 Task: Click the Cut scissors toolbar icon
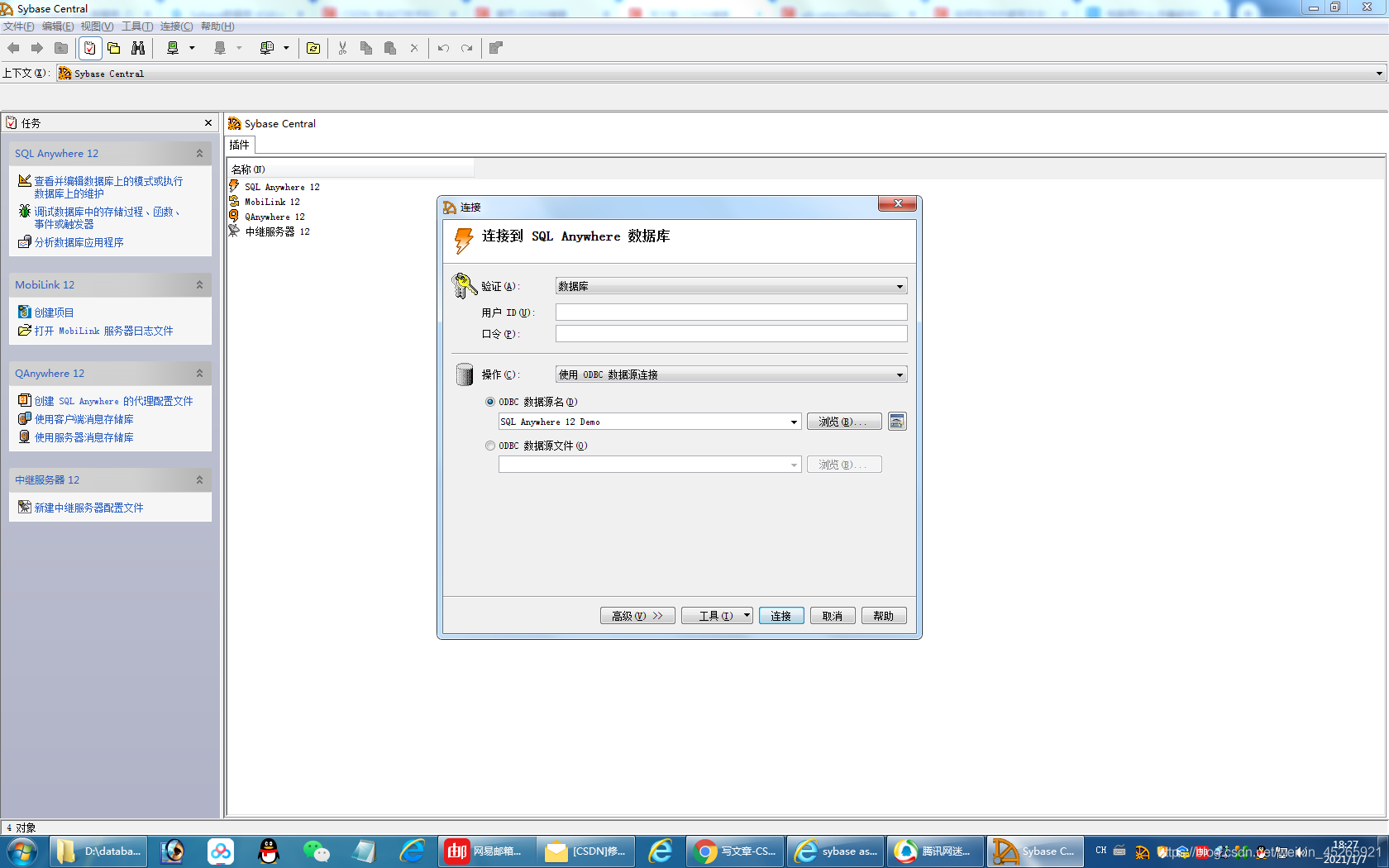[342, 48]
